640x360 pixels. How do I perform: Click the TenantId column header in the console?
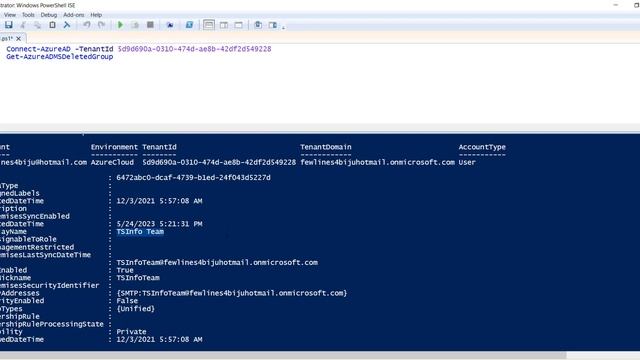tap(159, 147)
